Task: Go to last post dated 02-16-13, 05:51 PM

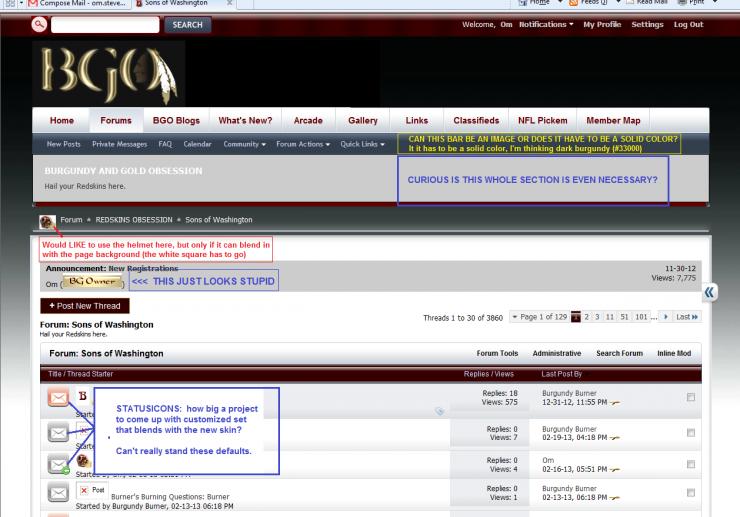Action: coord(614,469)
